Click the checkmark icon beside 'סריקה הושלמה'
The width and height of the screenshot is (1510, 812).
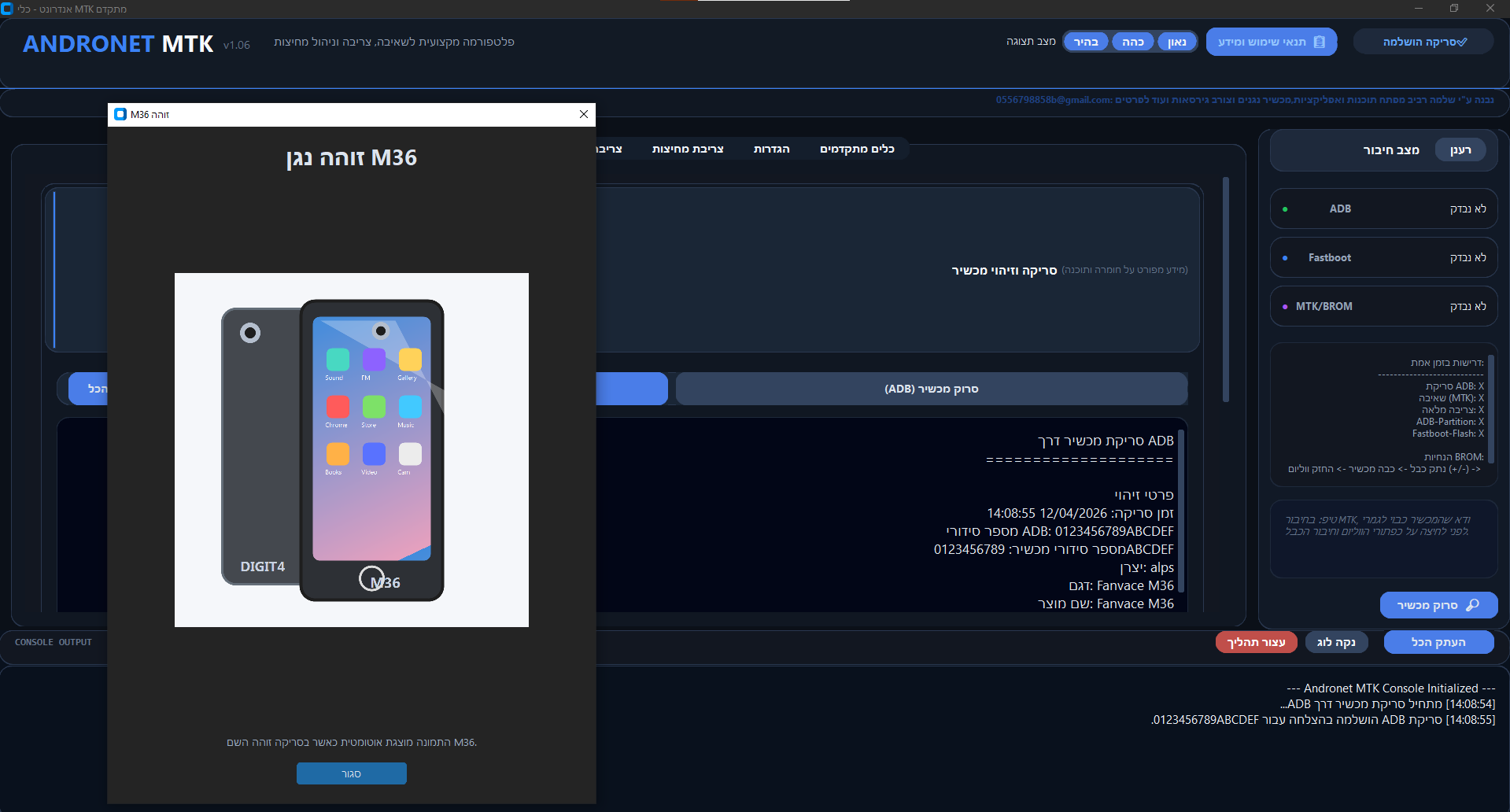(1463, 42)
